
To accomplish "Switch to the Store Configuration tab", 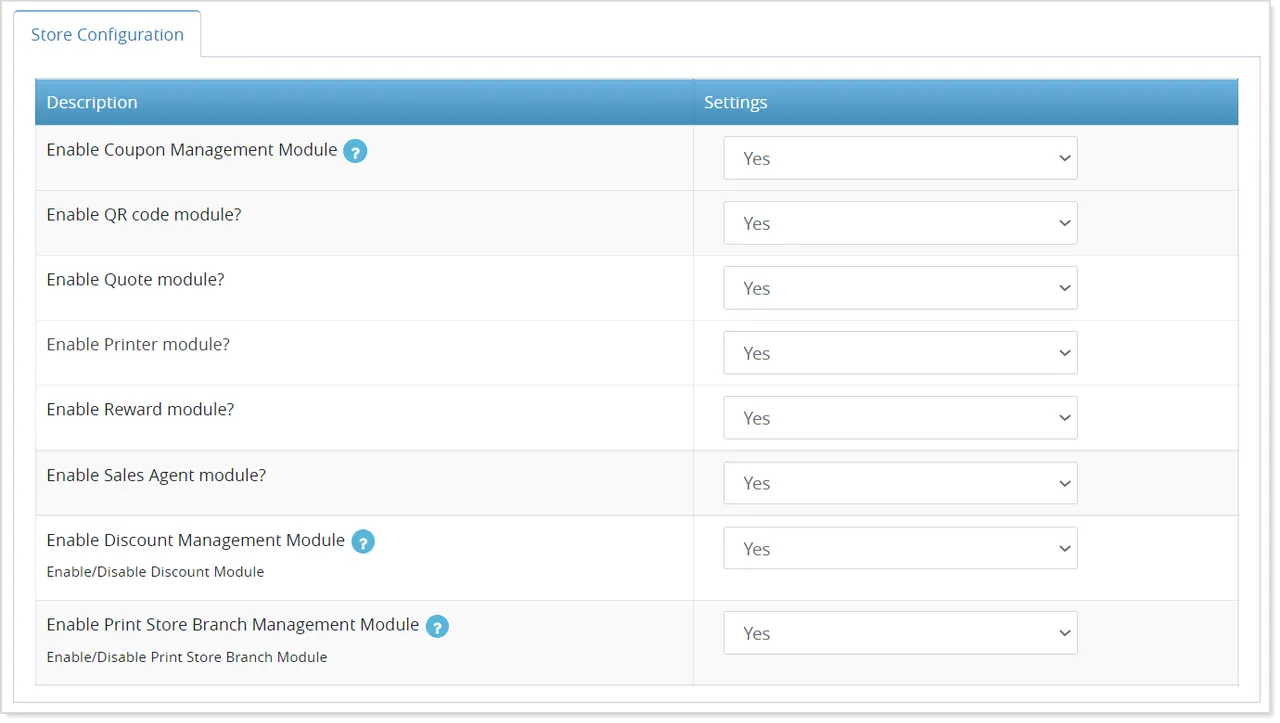I will click(107, 34).
